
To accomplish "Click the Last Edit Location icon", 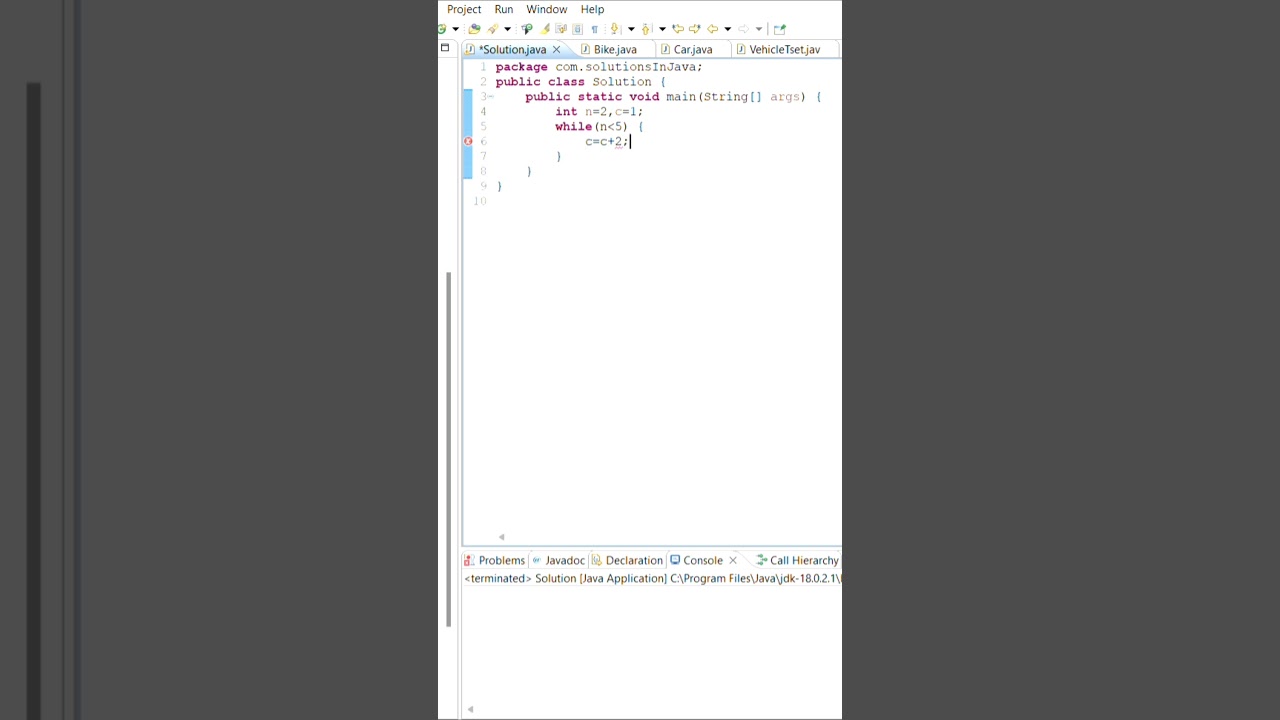I will 678,29.
